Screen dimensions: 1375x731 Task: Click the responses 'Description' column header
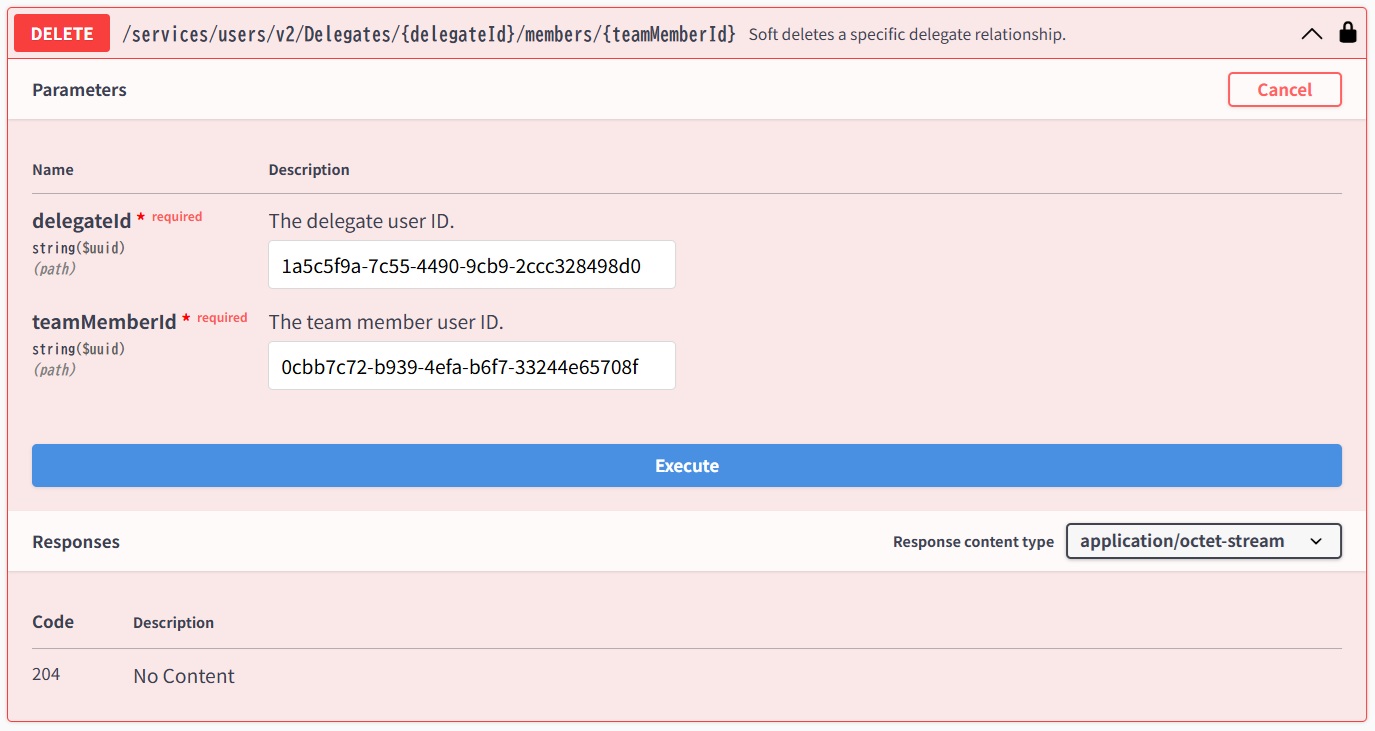[x=173, y=623]
